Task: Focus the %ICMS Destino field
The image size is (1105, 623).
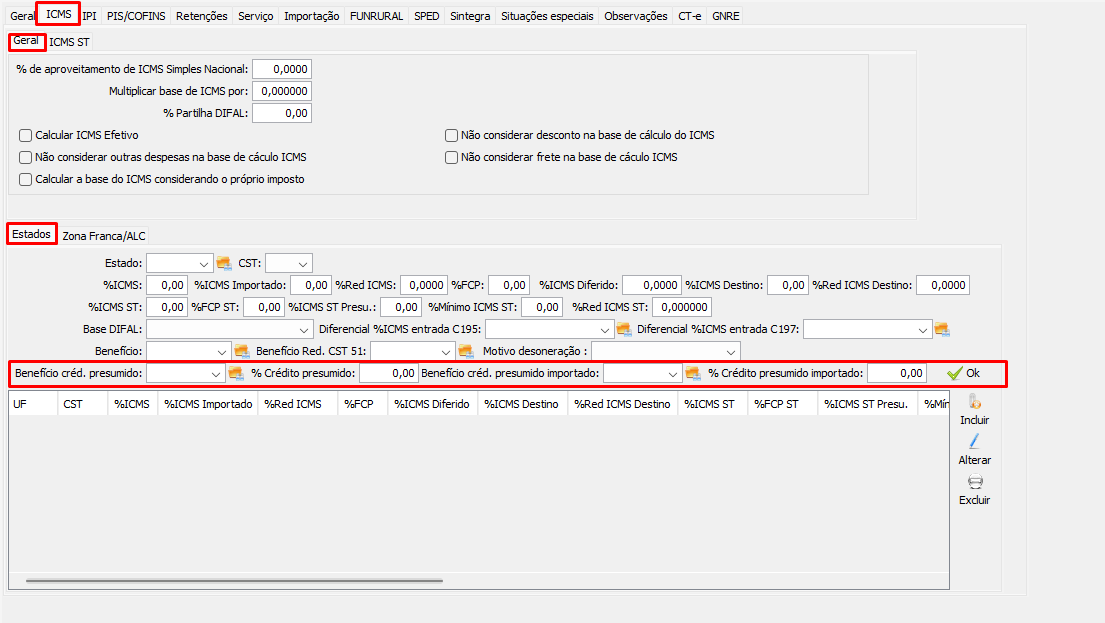Action: click(x=788, y=285)
